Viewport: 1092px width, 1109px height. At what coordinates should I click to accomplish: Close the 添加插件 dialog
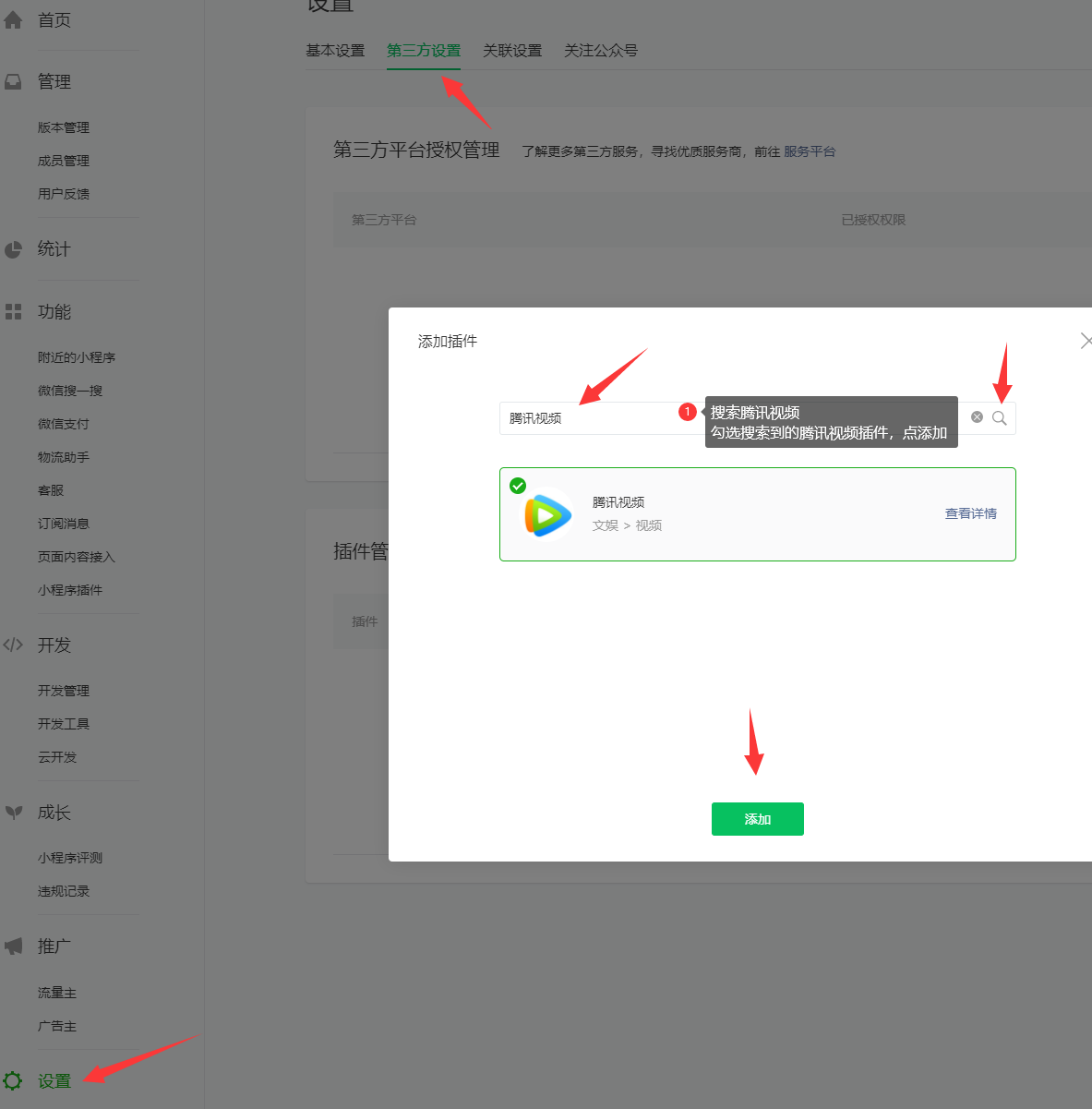[x=1086, y=341]
